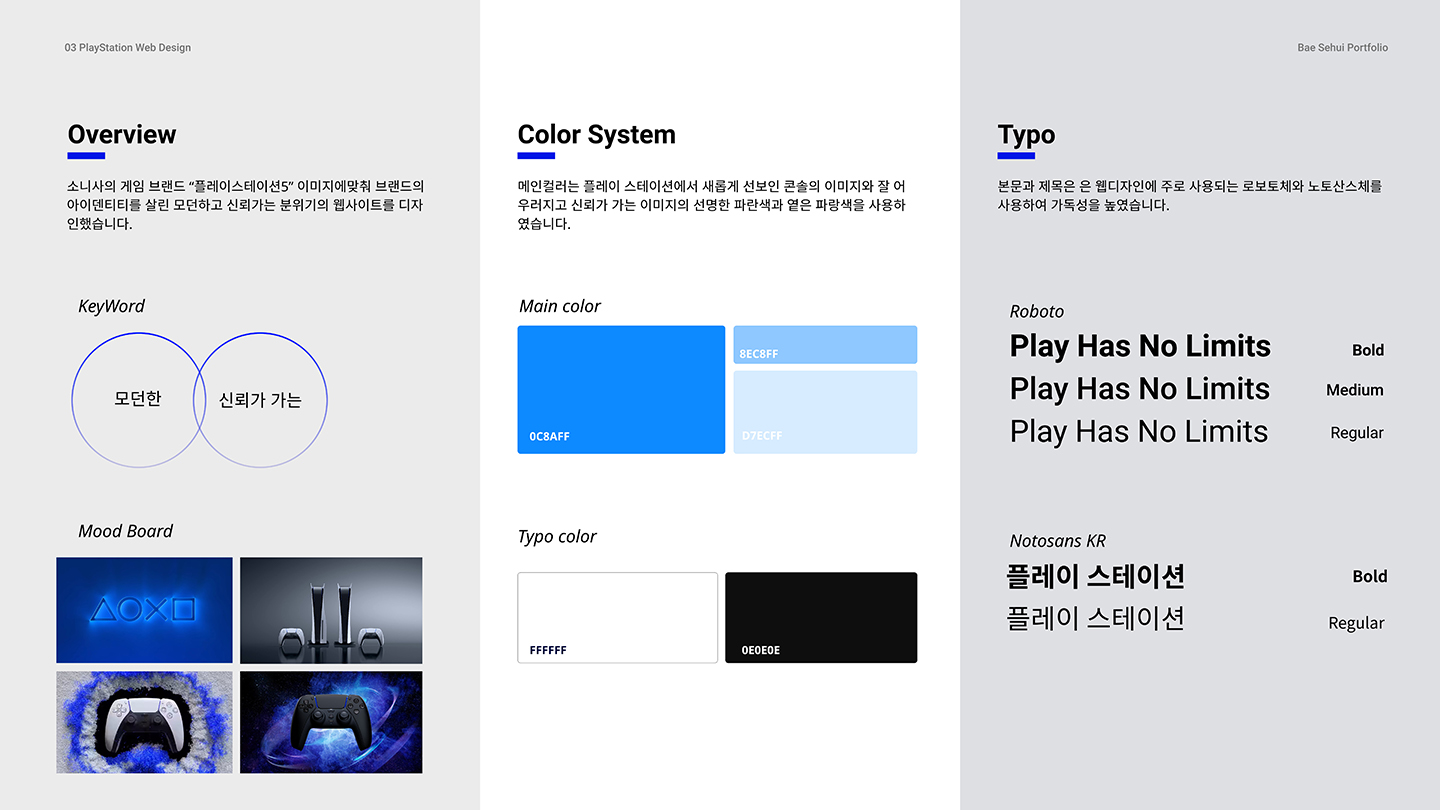
Task: Click the Overview section heading
Action: 121,135
